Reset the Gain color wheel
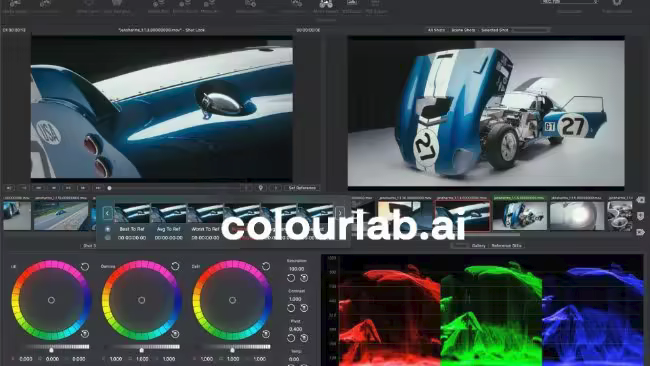This screenshot has height=366, width=650. coord(266,266)
